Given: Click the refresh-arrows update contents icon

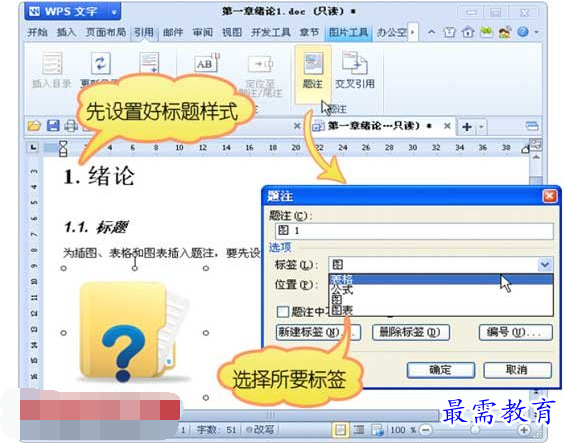Looking at the screenshot, I should pos(100,63).
